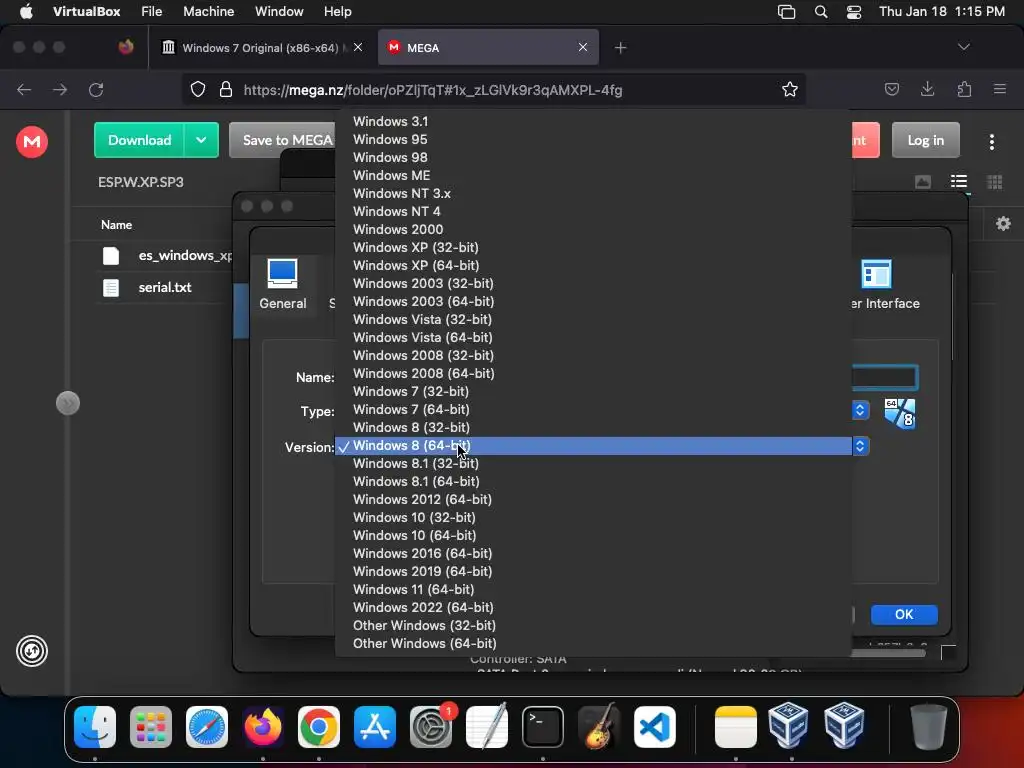Screen dimensions: 1024x768
Task: Choose Windows 2022 (64-bit) version
Action: (593, 608)
